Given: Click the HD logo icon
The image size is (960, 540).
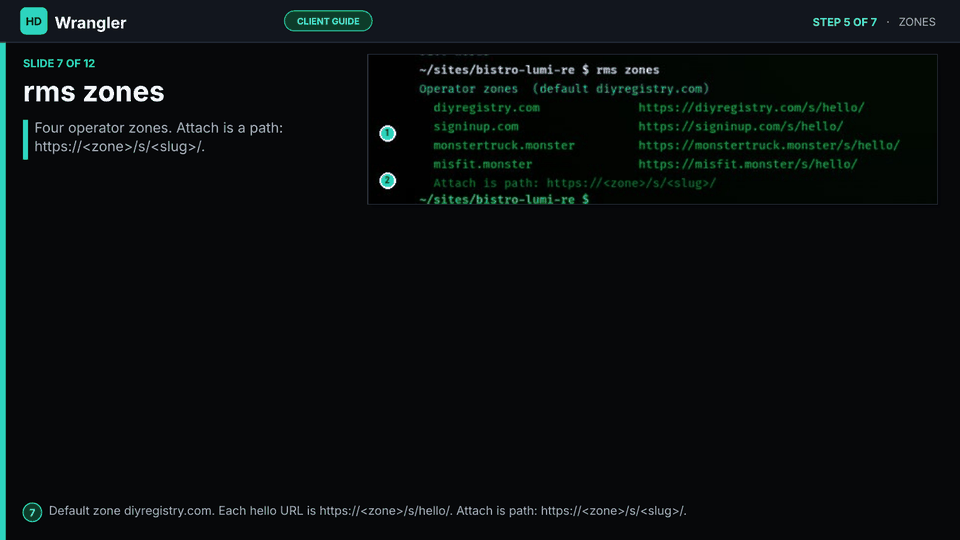Looking at the screenshot, I should [34, 21].
